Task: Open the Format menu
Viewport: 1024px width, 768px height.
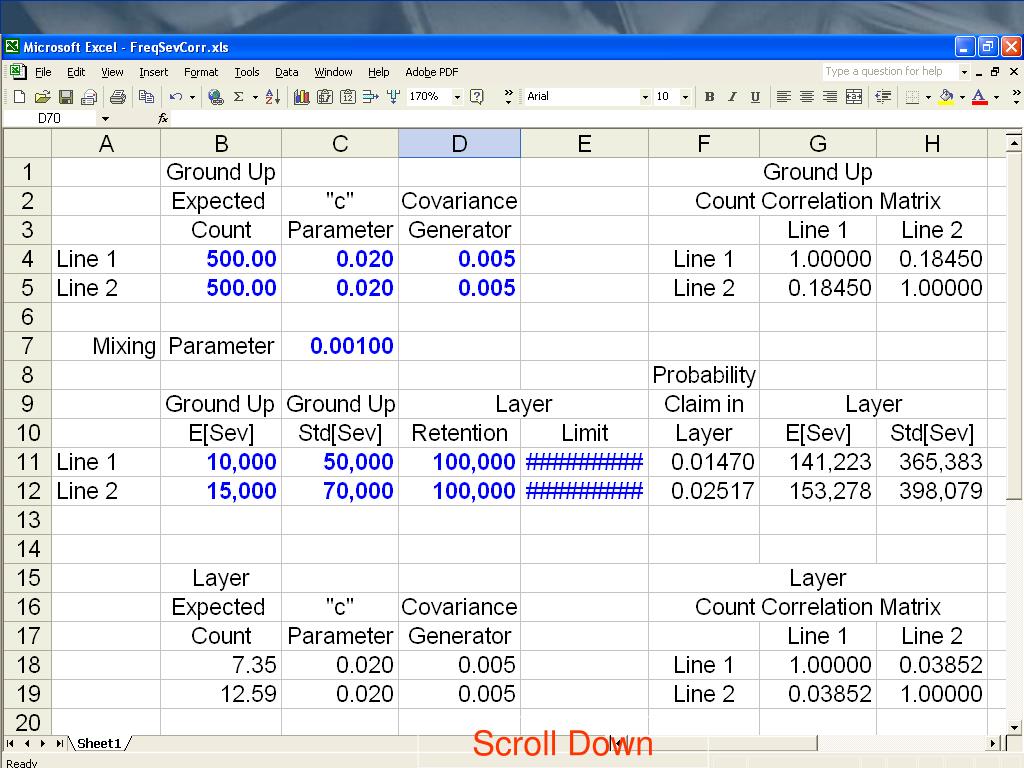Action: click(200, 72)
